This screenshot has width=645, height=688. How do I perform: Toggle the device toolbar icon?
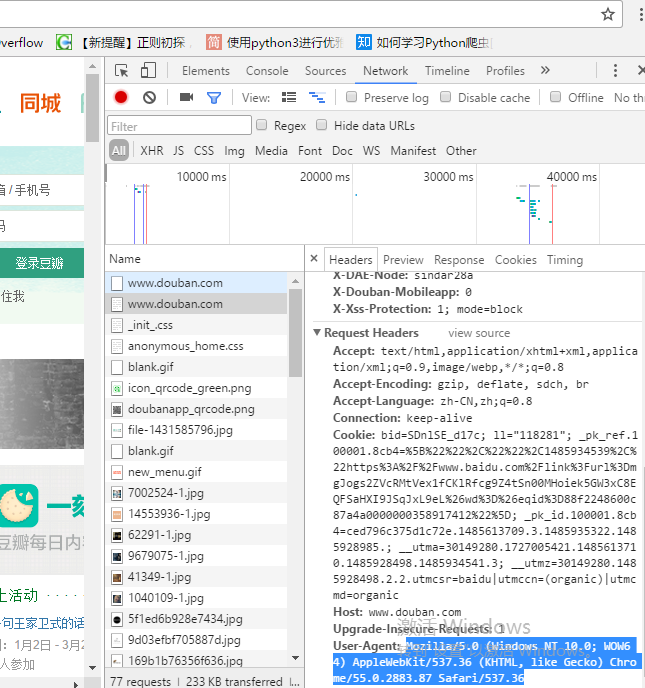click(x=148, y=70)
